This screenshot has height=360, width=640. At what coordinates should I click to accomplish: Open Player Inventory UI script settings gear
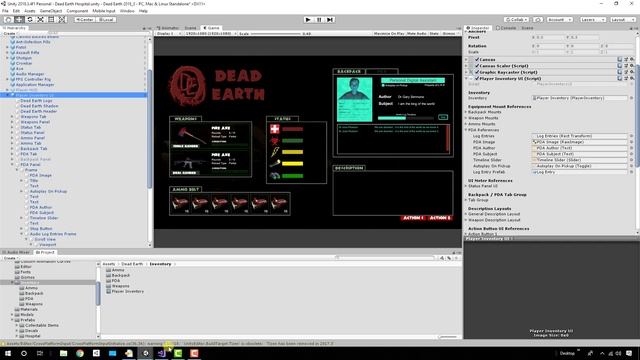click(632, 78)
